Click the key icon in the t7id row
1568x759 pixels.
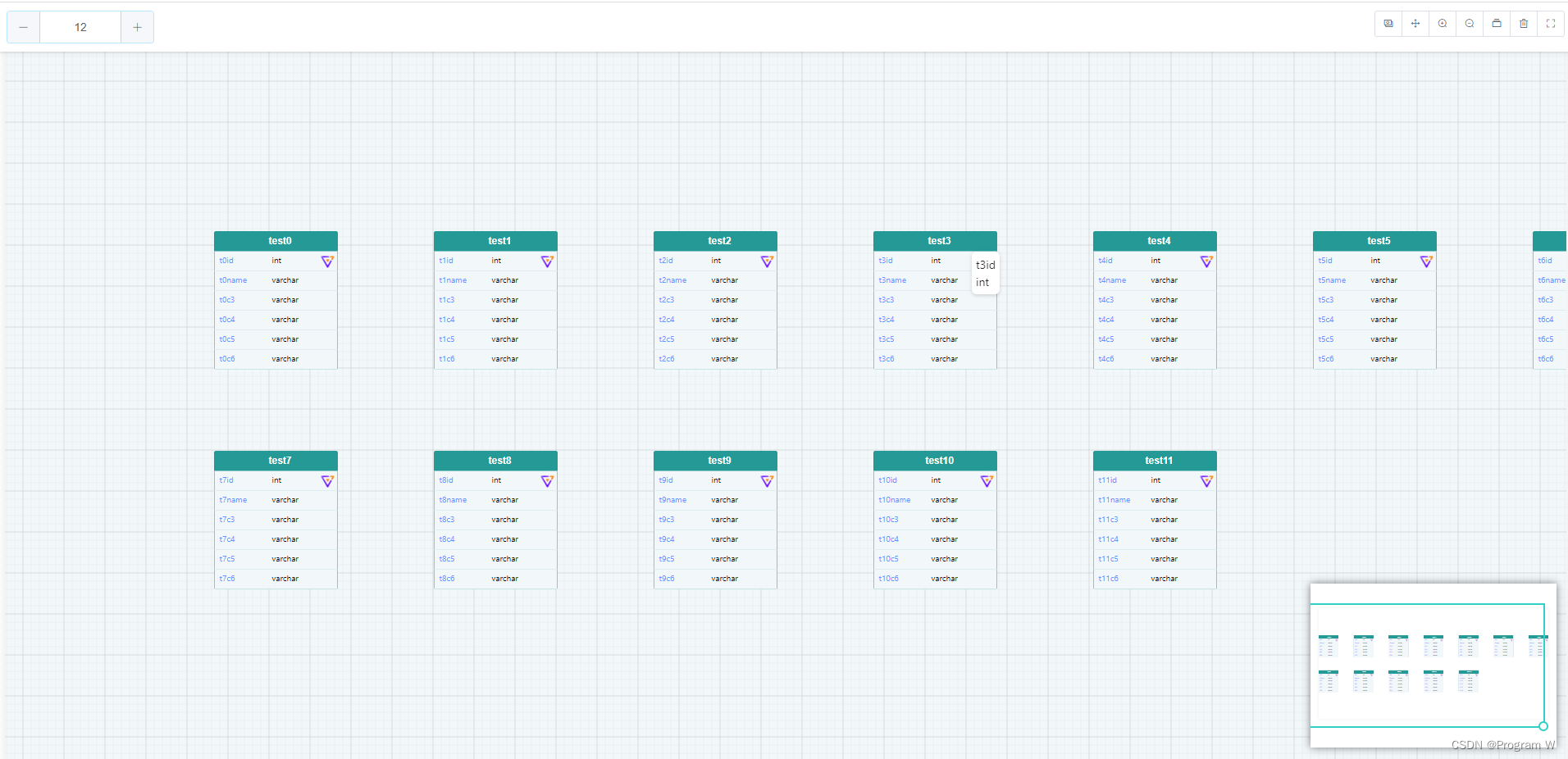327,481
